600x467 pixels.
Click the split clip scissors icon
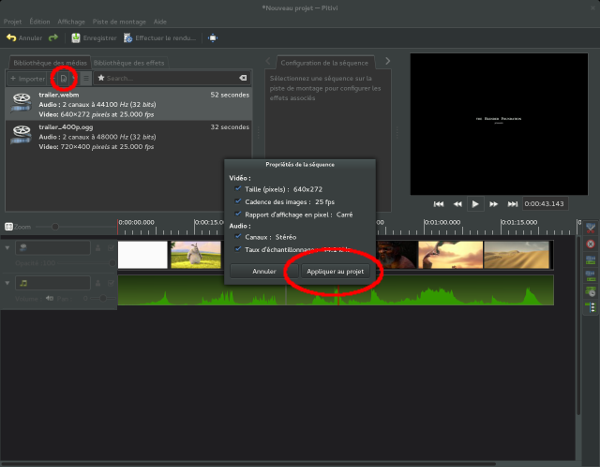click(590, 229)
